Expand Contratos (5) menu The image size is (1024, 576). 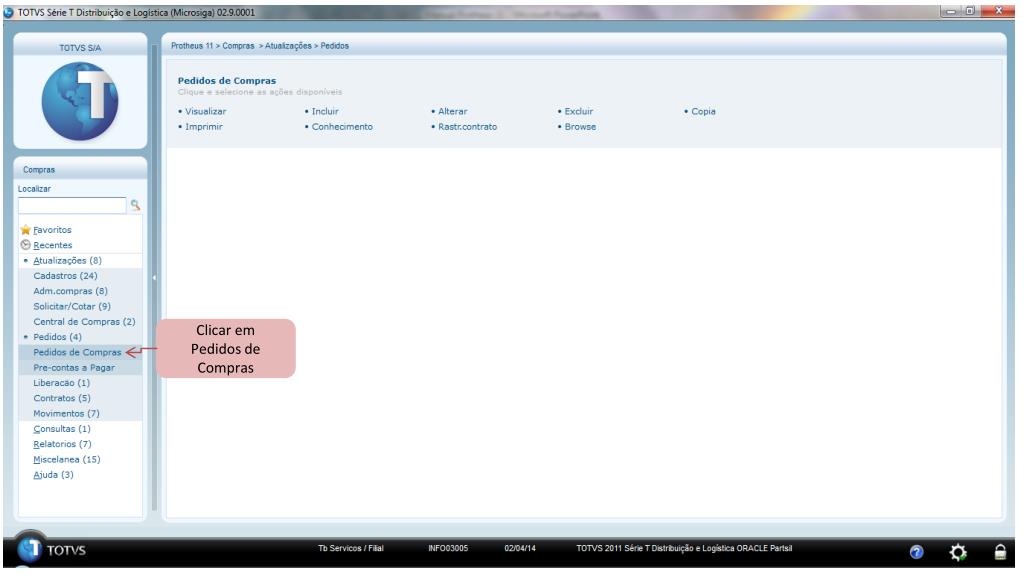pos(62,398)
